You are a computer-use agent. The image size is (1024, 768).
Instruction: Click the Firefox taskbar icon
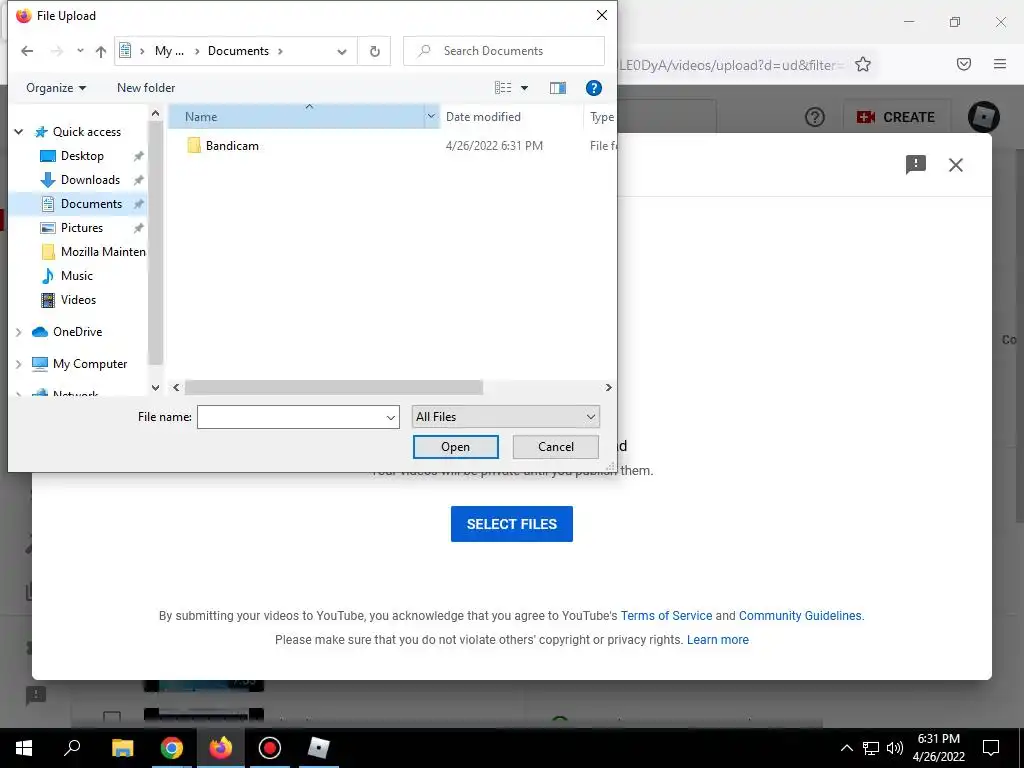(x=221, y=748)
